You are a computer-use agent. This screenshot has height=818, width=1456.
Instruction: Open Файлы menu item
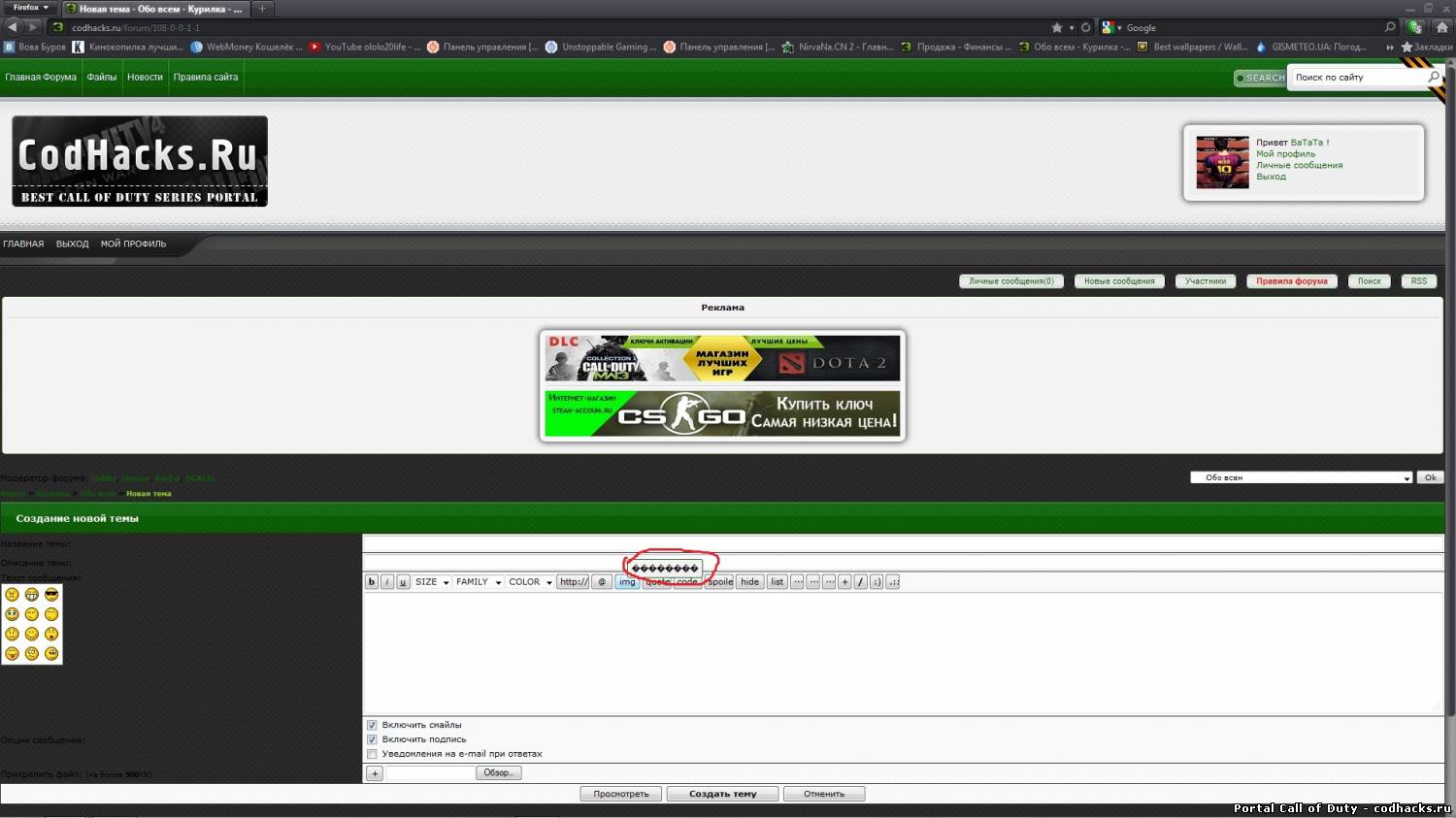click(x=102, y=77)
